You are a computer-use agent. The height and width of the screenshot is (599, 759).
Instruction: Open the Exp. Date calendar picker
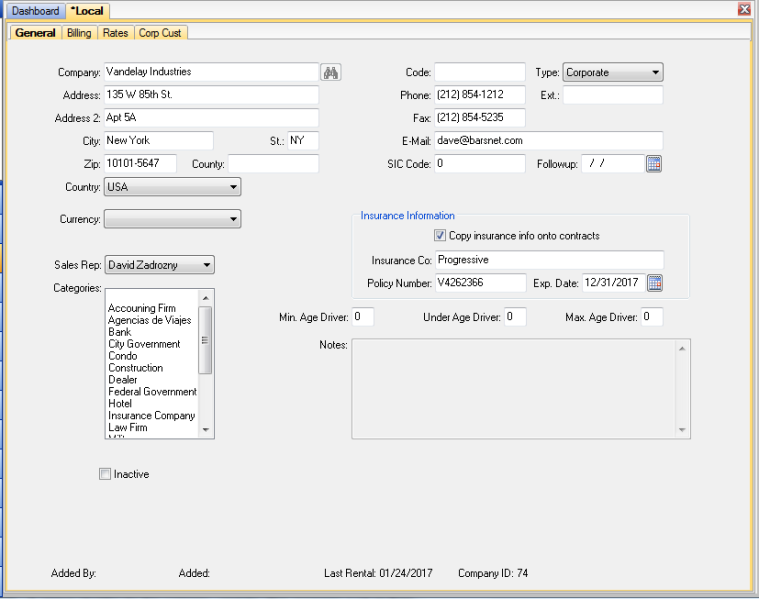[x=654, y=283]
